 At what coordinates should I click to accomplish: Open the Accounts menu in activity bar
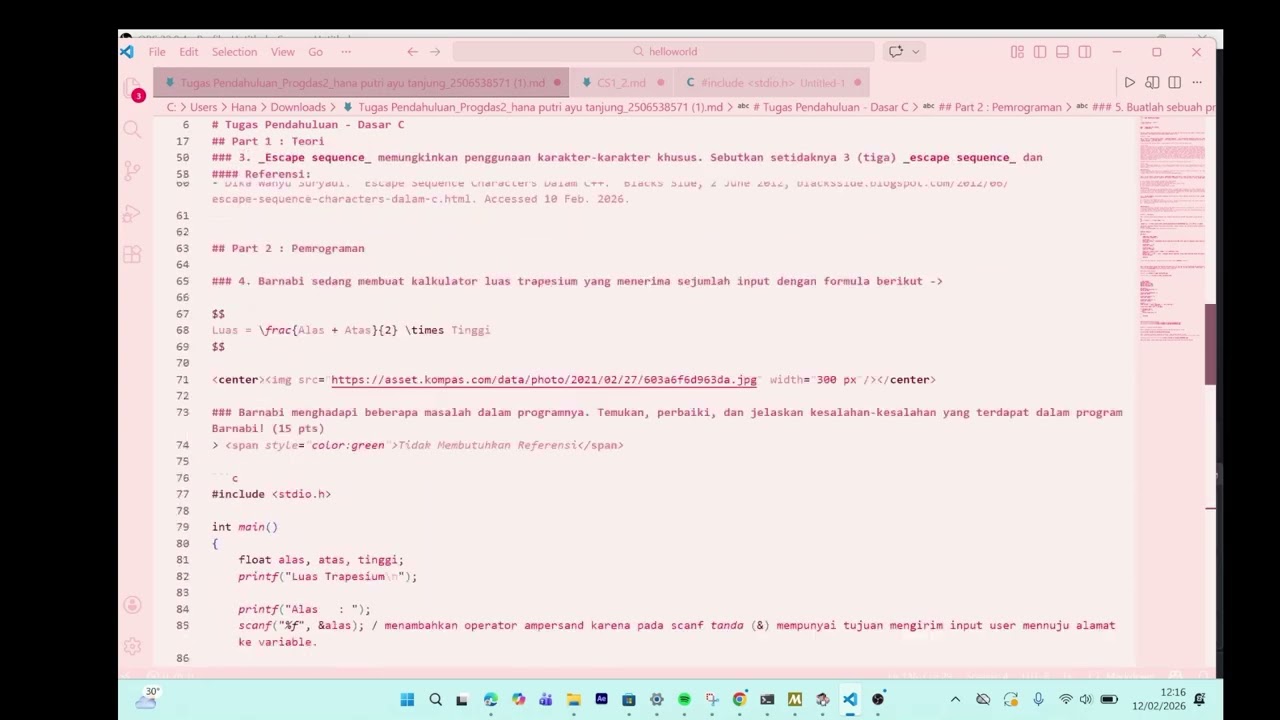(132, 605)
